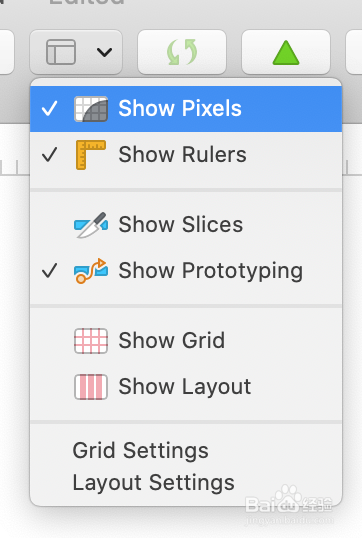
Task: Click the ruler strip right of menu
Action: 352,168
